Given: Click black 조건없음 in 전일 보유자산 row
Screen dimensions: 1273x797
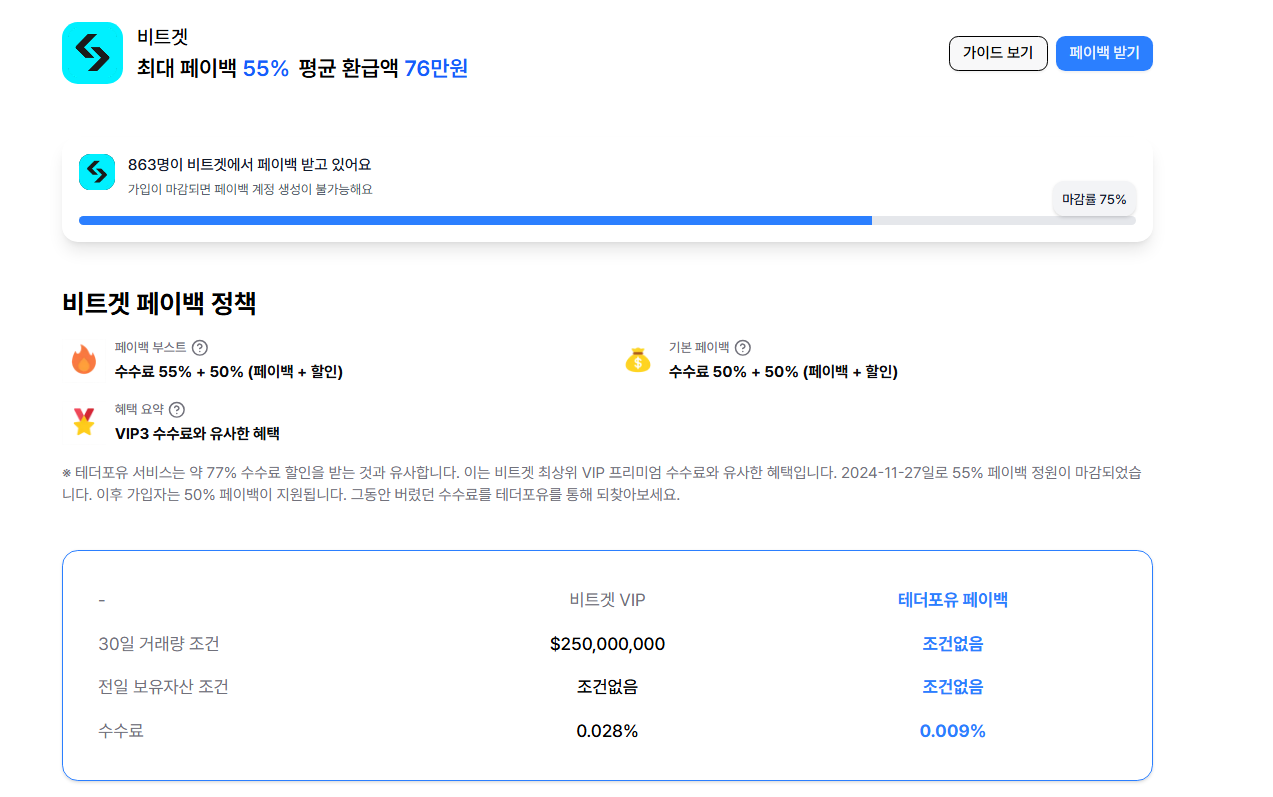Looking at the screenshot, I should [x=607, y=687].
